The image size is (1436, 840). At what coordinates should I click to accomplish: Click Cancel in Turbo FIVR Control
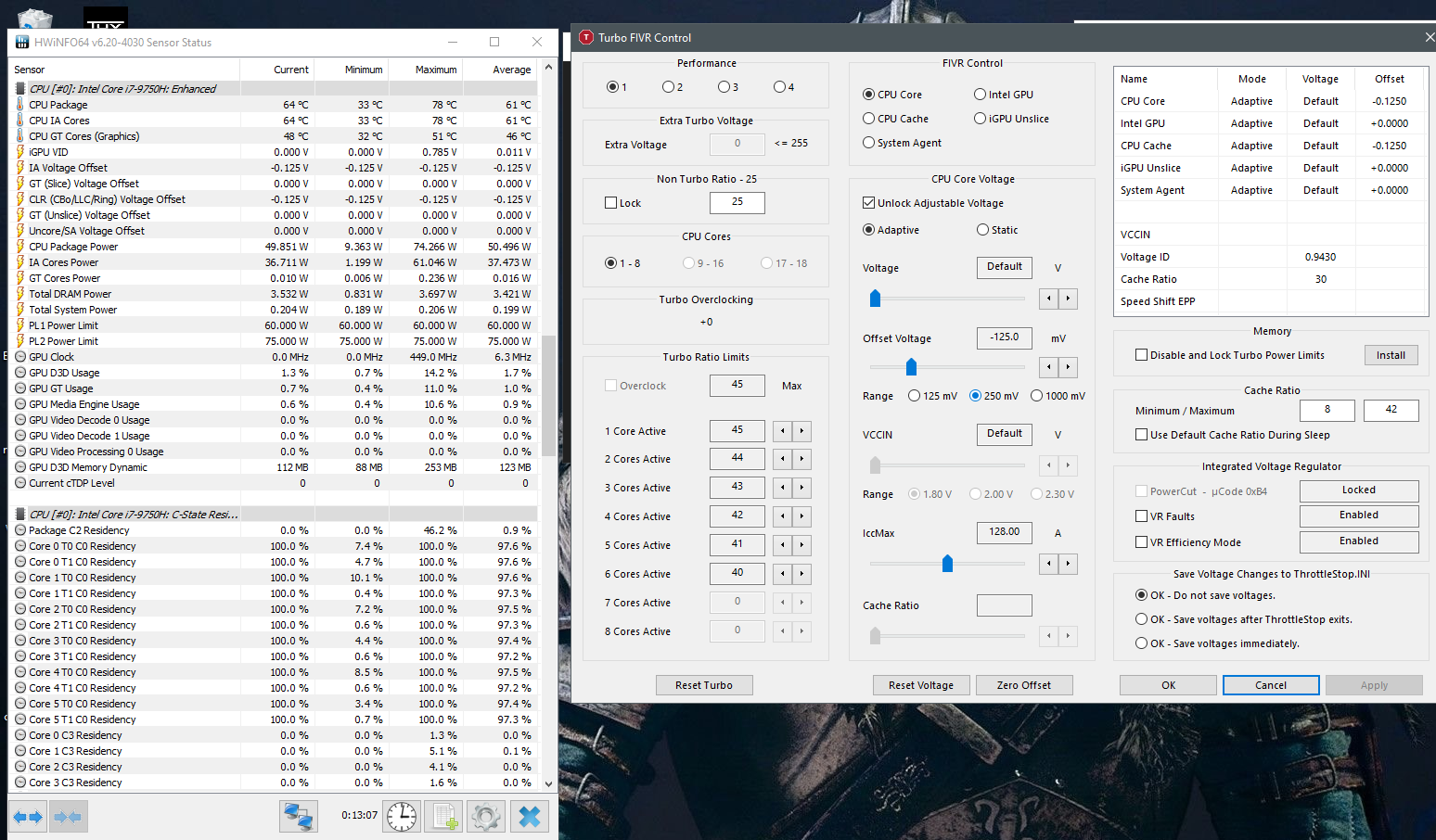point(1271,685)
